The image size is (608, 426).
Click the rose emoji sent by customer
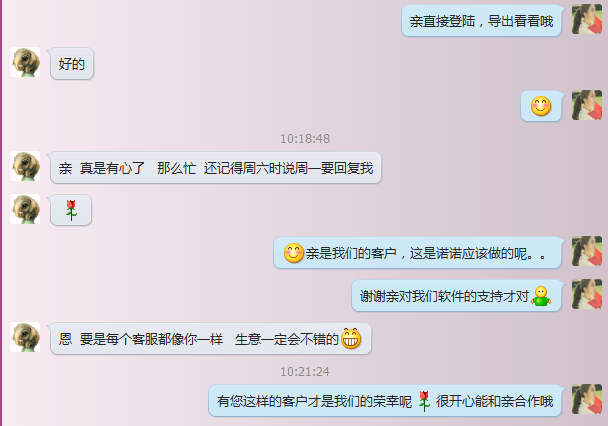coord(71,210)
